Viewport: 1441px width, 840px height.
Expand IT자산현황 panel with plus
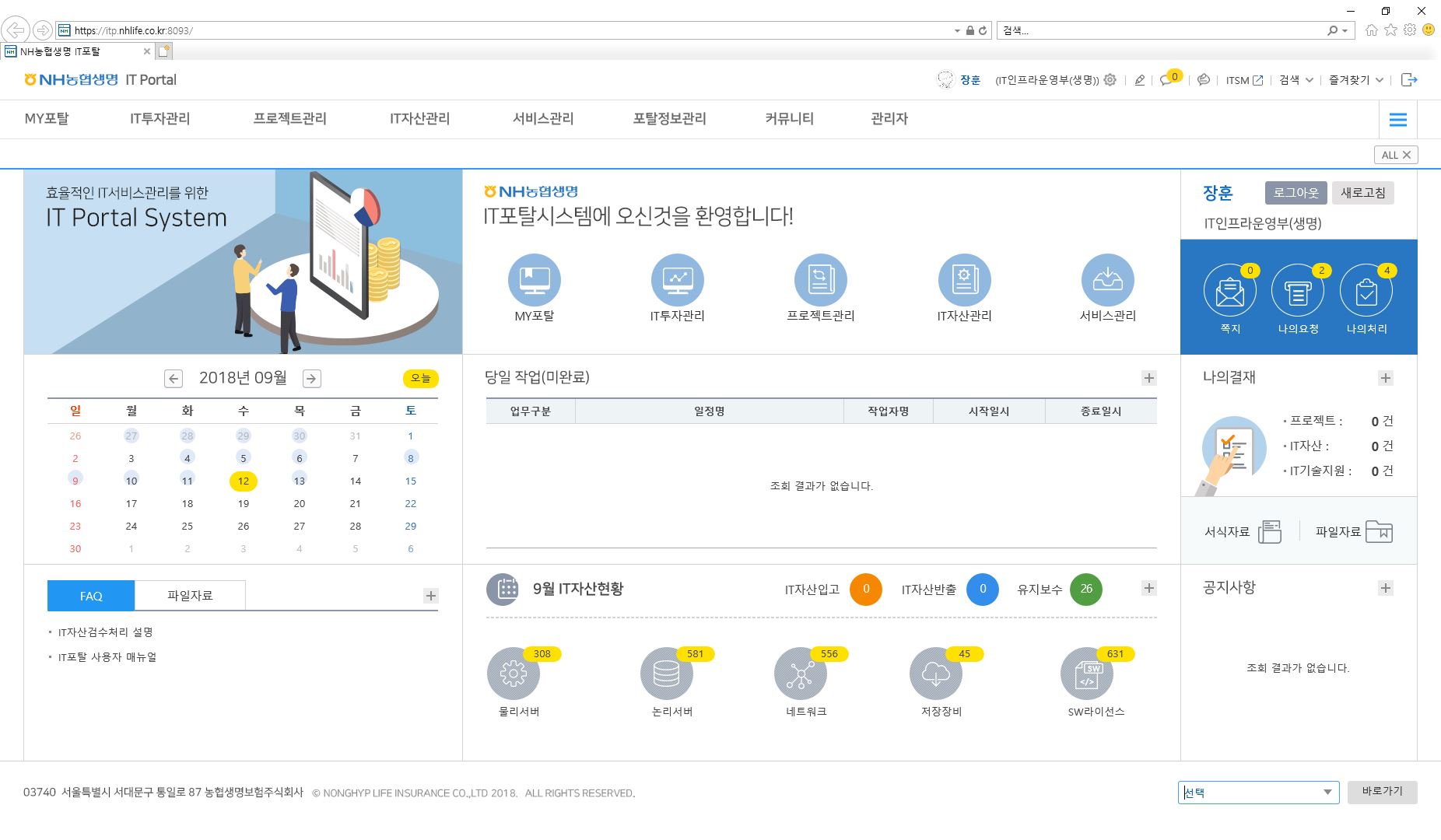pos(1149,588)
